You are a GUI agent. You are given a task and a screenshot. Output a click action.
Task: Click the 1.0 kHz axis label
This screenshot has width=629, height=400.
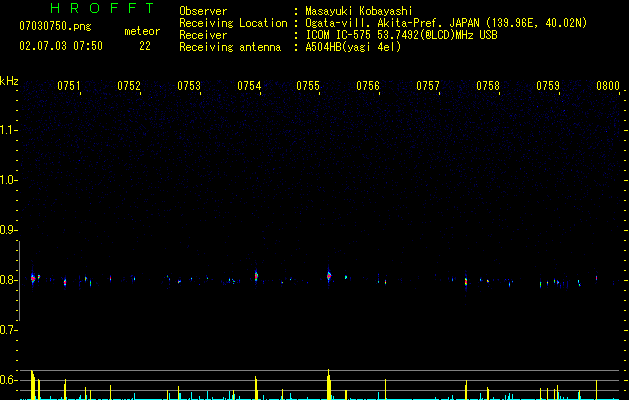coord(8,180)
